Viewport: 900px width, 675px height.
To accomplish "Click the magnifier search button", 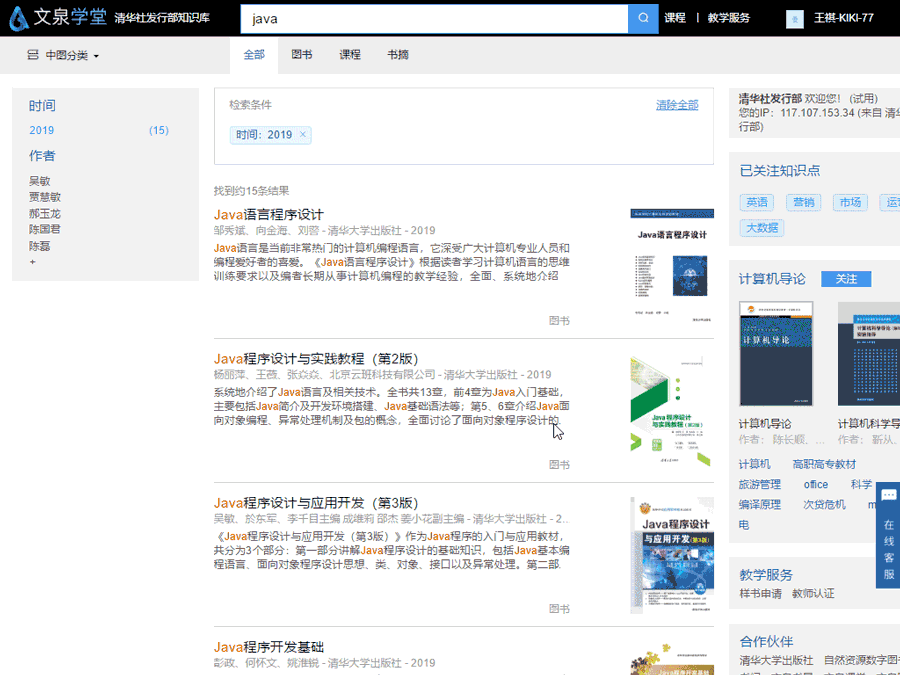I will tap(643, 18).
